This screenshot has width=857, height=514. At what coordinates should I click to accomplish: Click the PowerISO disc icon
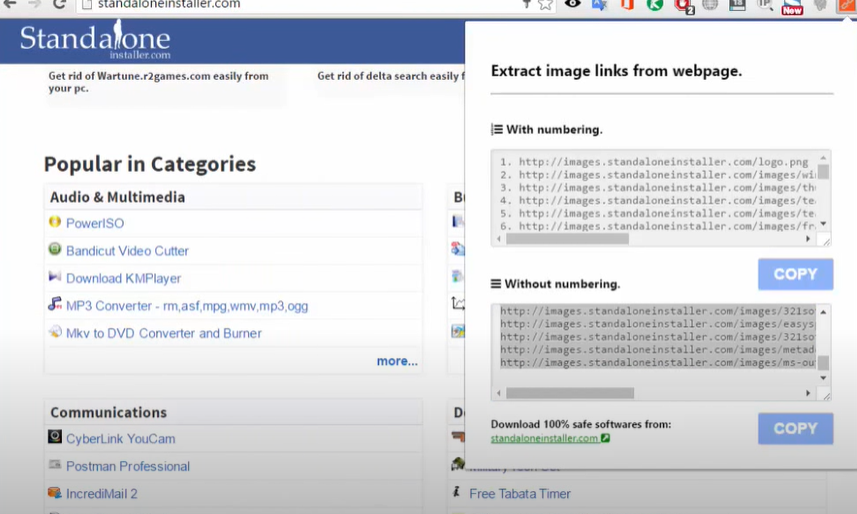click(x=55, y=222)
